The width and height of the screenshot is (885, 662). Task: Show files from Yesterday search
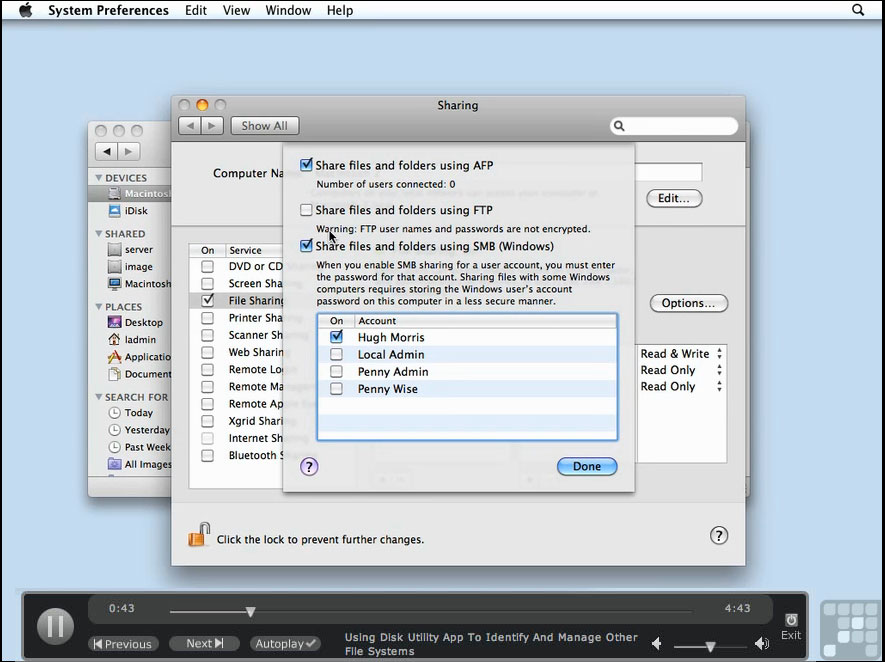tap(139, 430)
